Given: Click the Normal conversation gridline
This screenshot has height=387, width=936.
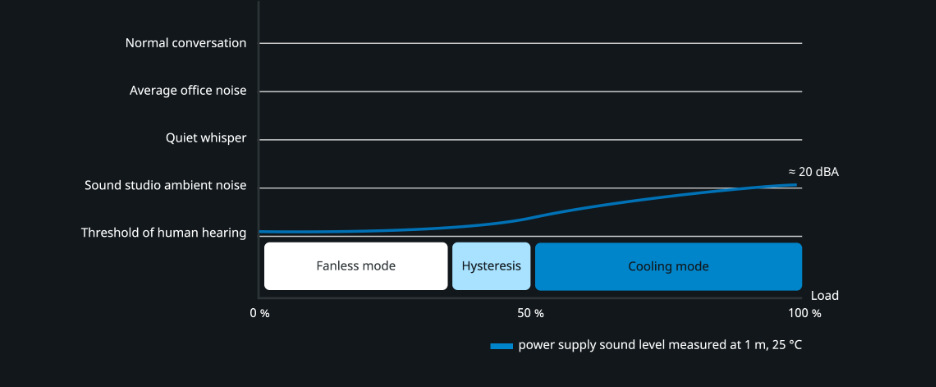Looking at the screenshot, I should point(531,43).
